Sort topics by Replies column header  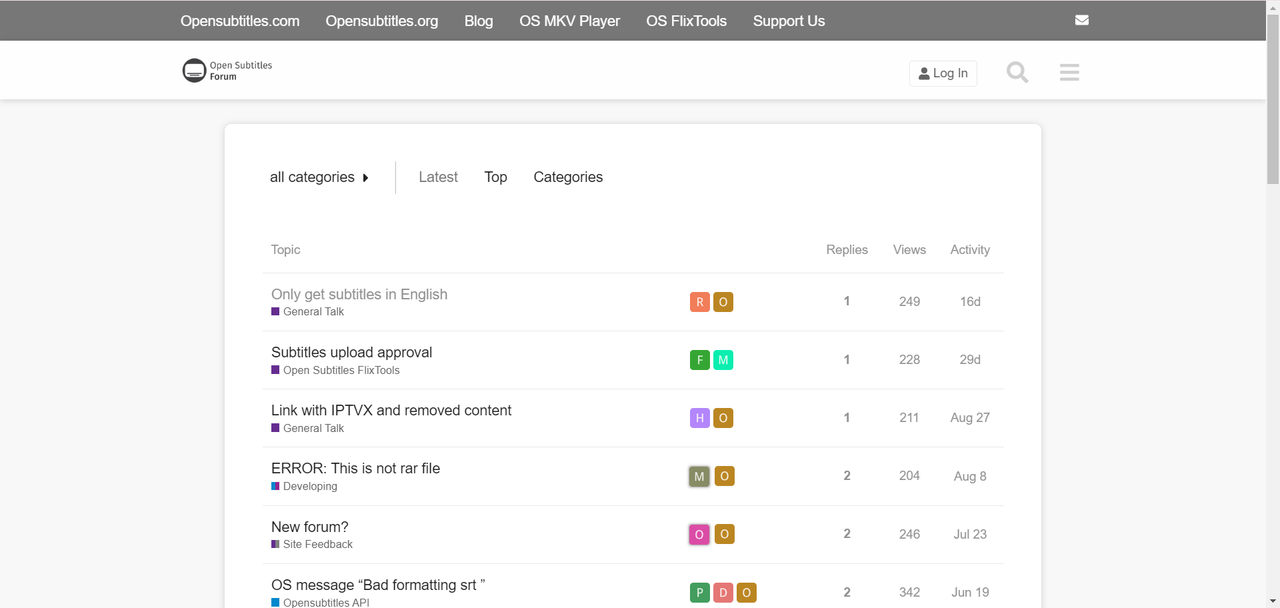847,250
